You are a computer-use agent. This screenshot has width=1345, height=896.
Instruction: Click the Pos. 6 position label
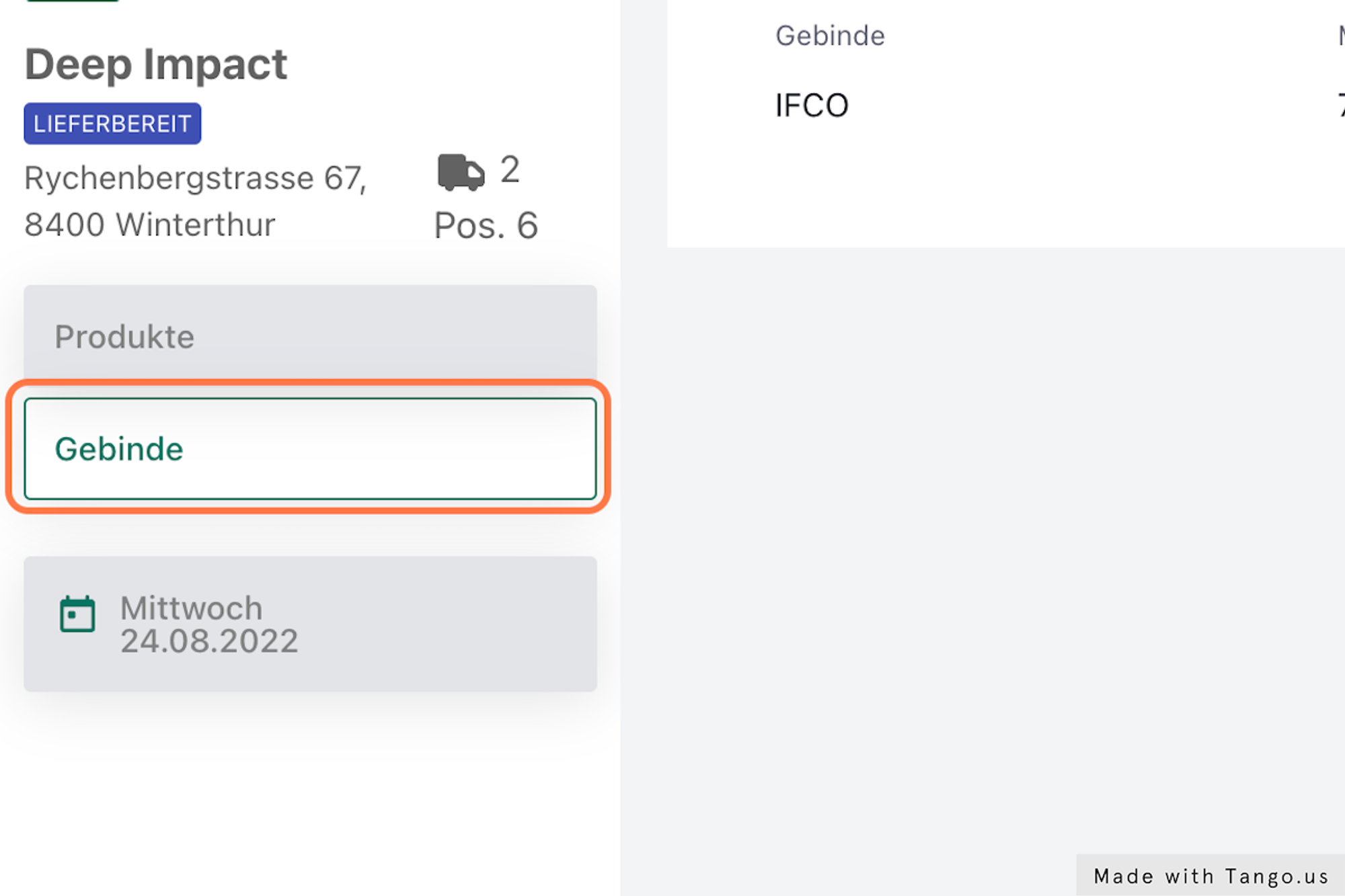[486, 226]
